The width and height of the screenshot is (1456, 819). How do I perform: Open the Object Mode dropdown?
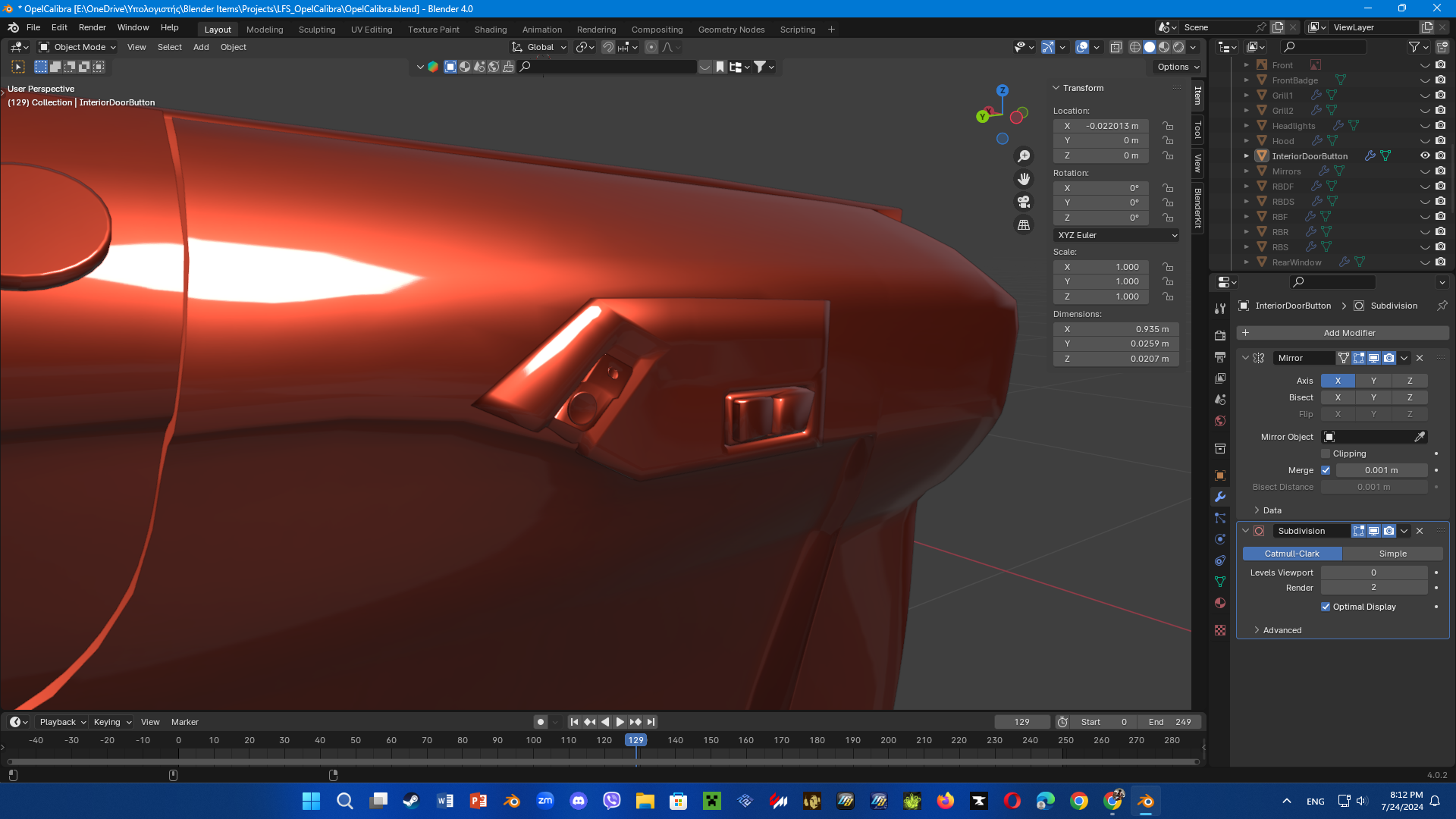point(78,47)
